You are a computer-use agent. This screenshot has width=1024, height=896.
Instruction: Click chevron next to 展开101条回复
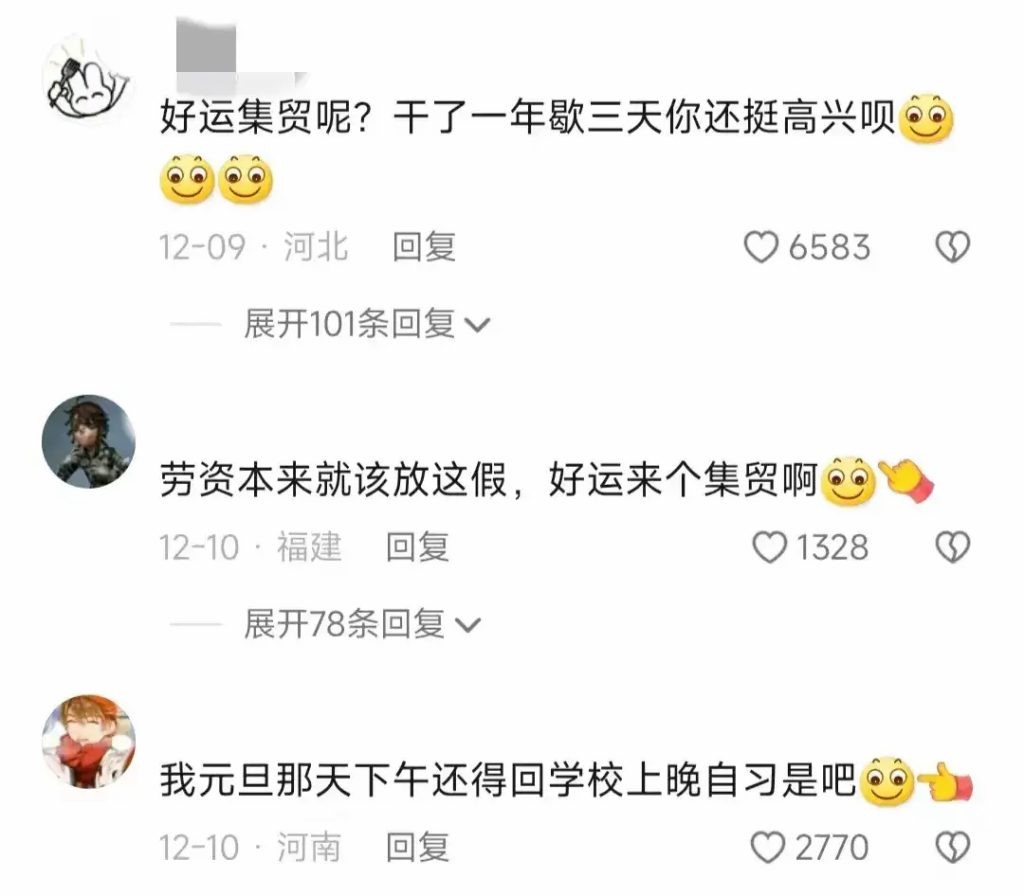(477, 325)
